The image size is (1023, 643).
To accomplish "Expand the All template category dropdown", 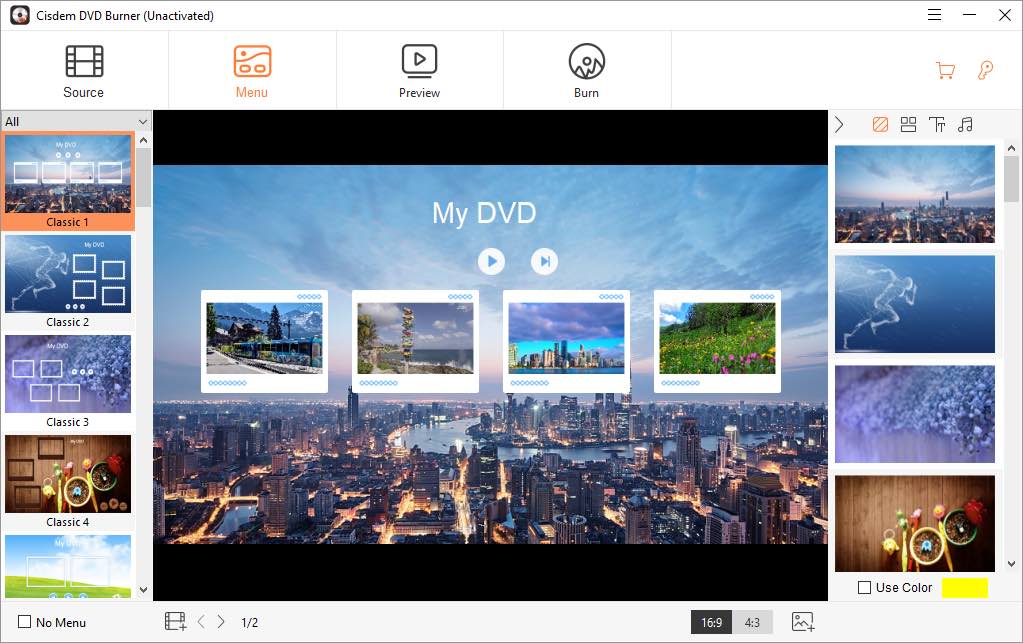I will pyautogui.click(x=76, y=121).
